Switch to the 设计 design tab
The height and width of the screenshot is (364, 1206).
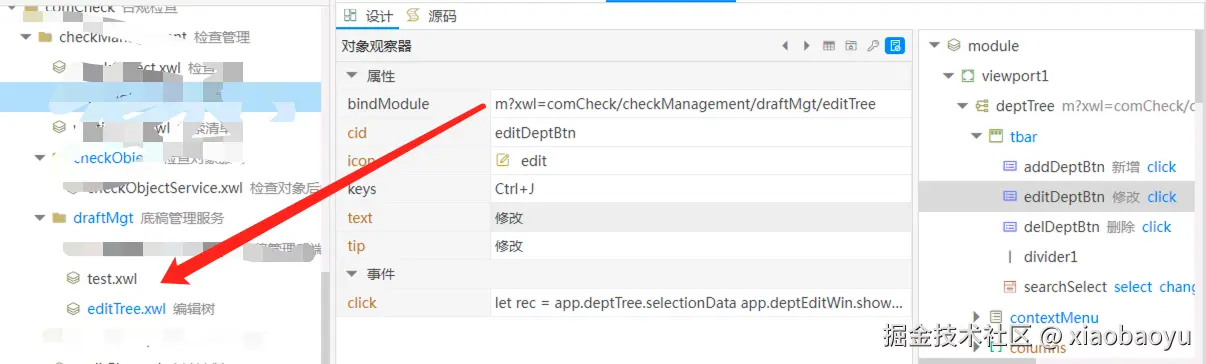pyautogui.click(x=367, y=16)
